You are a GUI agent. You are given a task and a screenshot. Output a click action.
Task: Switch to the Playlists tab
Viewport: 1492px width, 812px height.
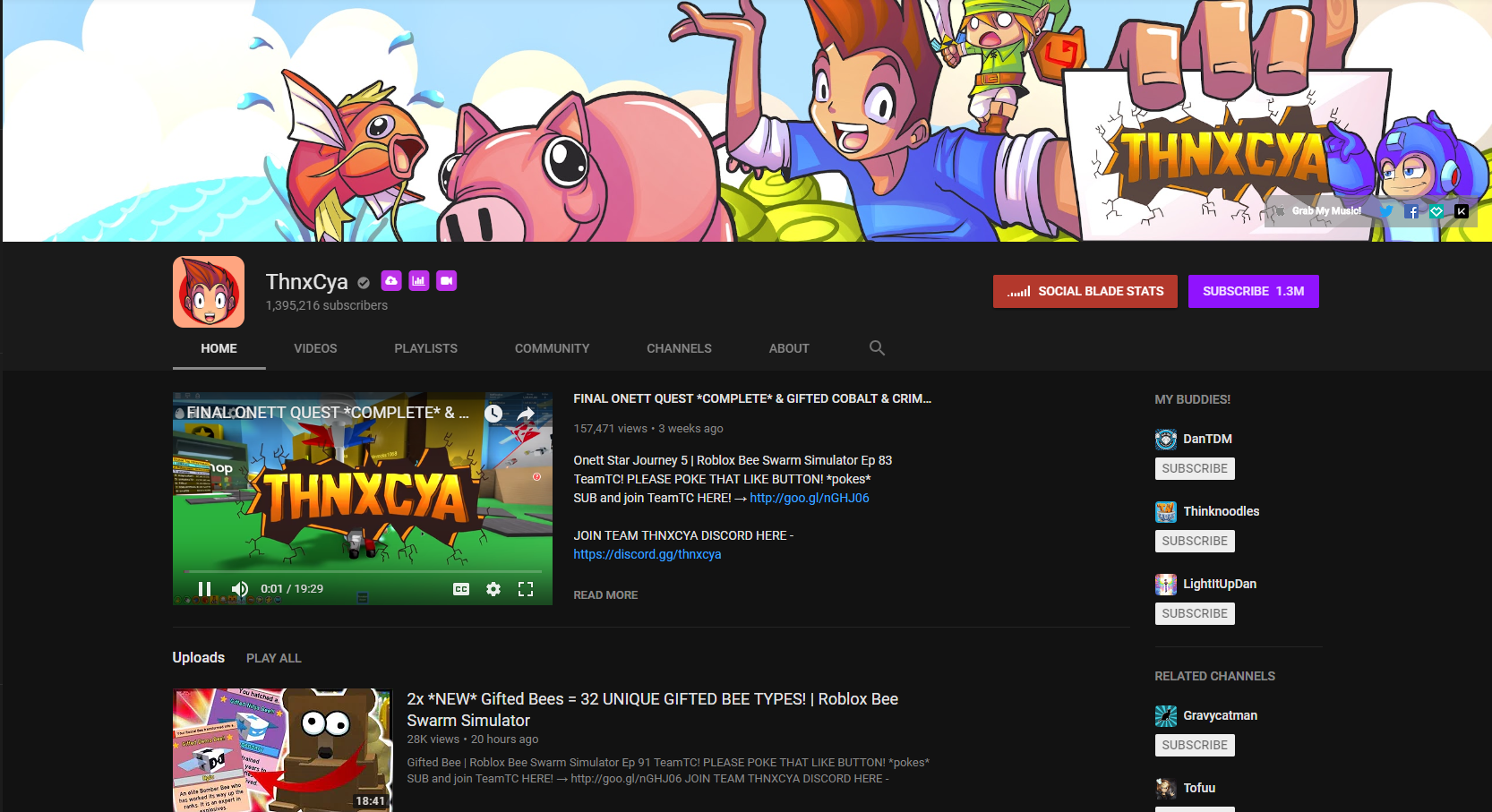(x=426, y=348)
